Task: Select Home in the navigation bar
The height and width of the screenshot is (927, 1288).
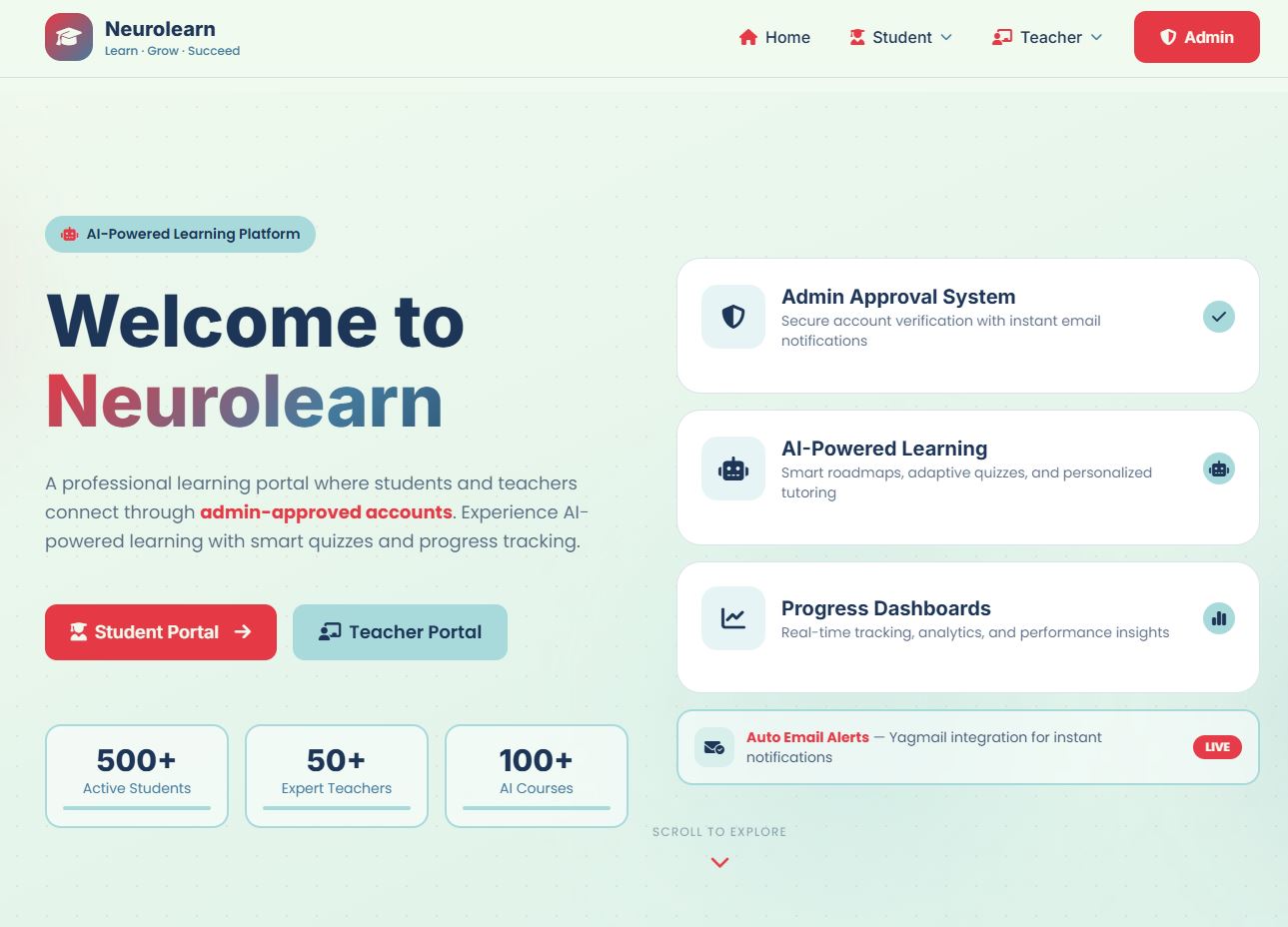Action: point(774,37)
